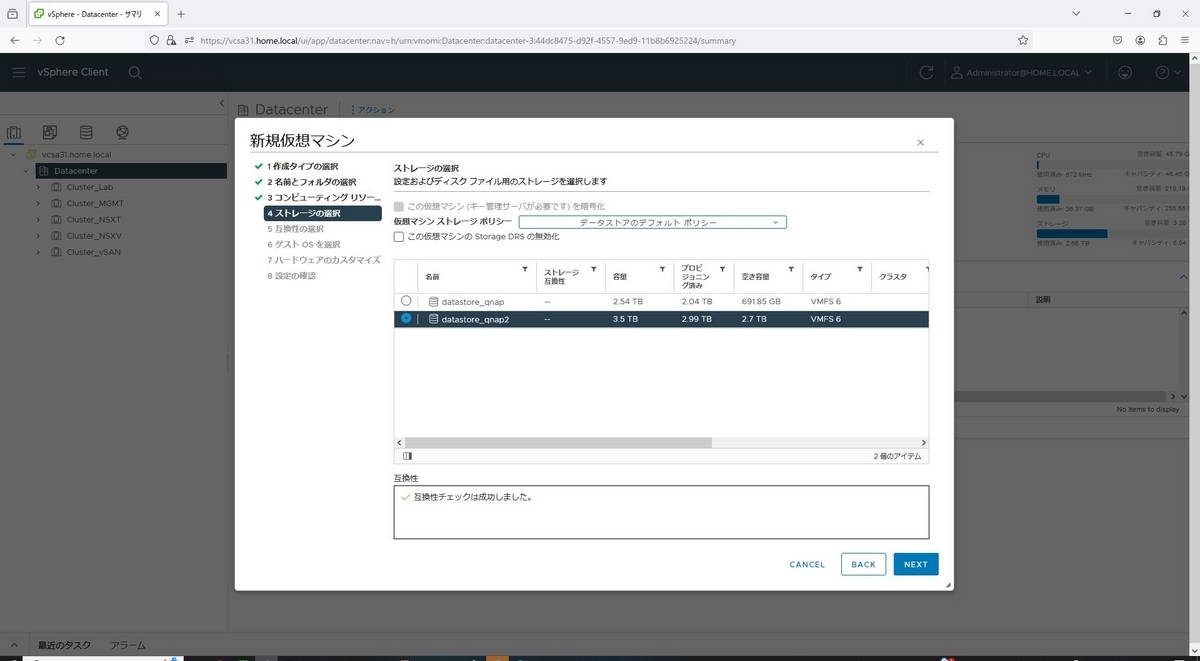This screenshot has height=661, width=1200.
Task: Click the datastore_qnap datastore icon
Action: pyautogui.click(x=434, y=301)
